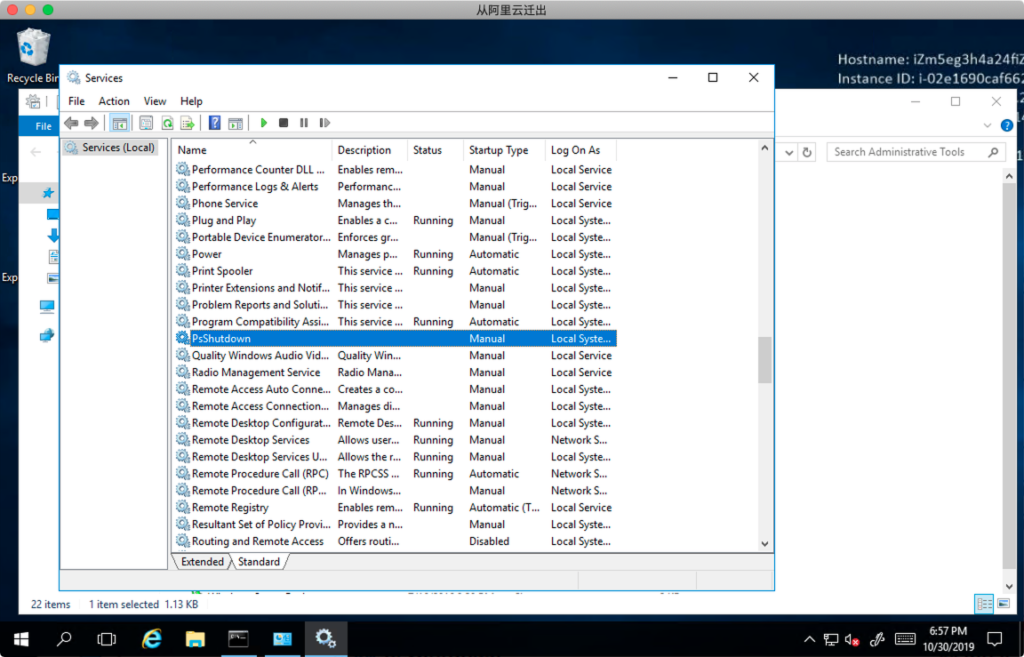Open the Action menu

113,101
